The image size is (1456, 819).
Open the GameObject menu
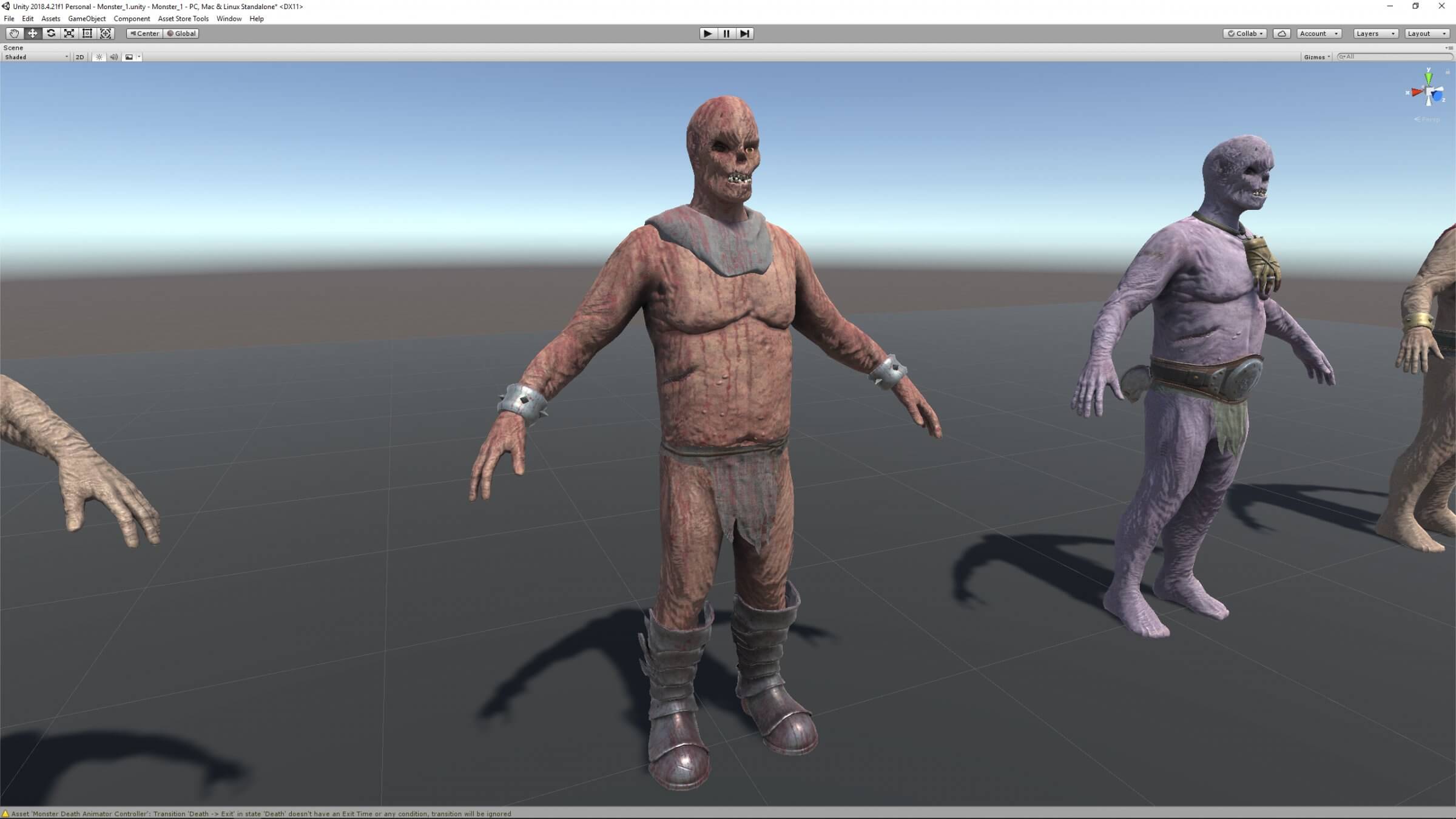[x=87, y=19]
